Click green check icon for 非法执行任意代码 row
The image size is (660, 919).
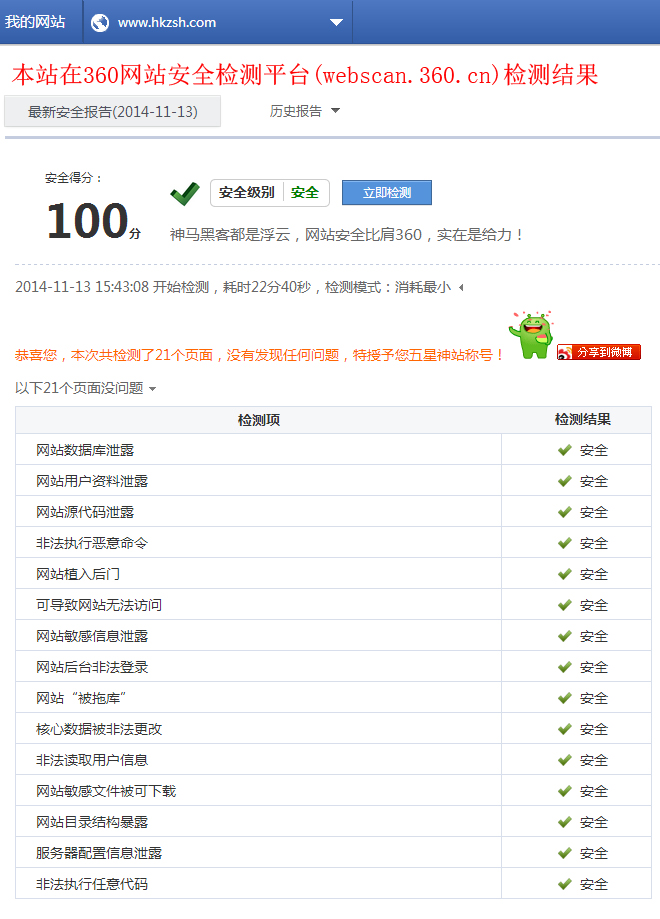pyautogui.click(x=565, y=884)
